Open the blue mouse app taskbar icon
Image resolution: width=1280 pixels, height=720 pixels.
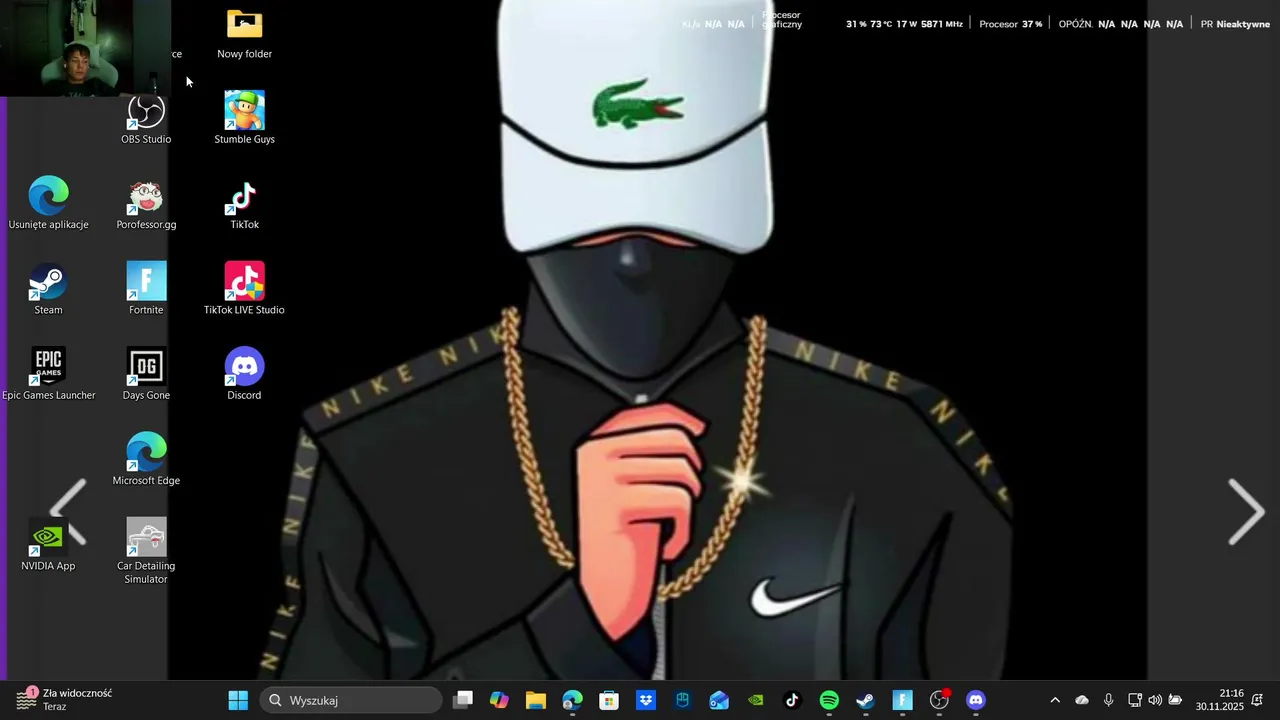(x=682, y=700)
